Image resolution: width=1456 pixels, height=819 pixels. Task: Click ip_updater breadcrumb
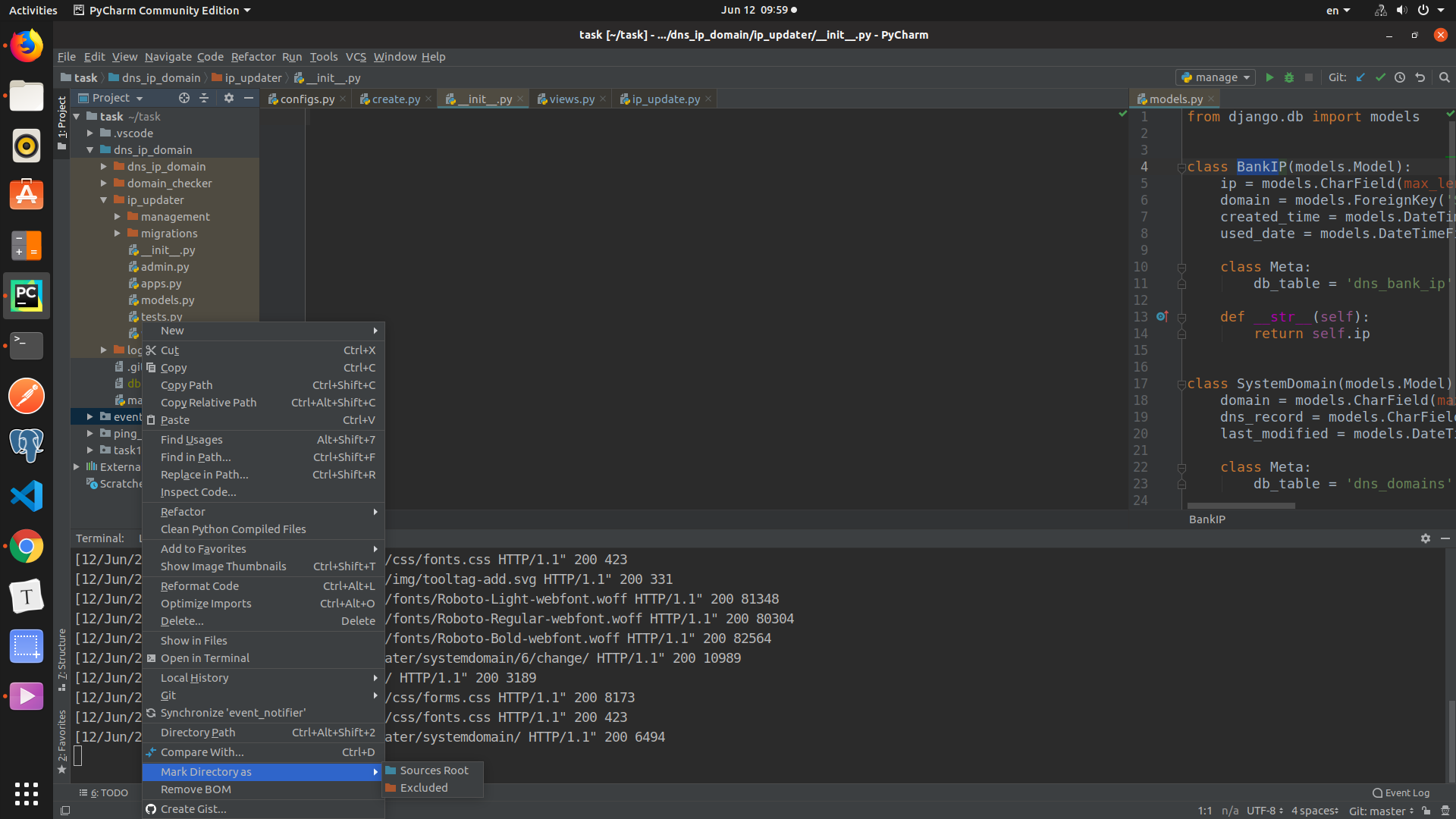click(246, 77)
